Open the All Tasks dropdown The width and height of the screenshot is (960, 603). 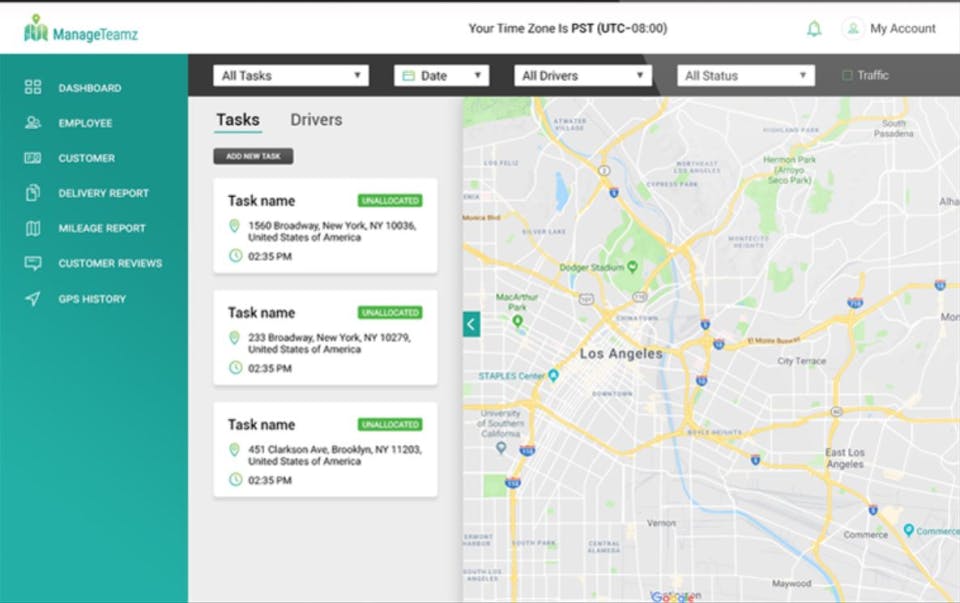coord(291,76)
